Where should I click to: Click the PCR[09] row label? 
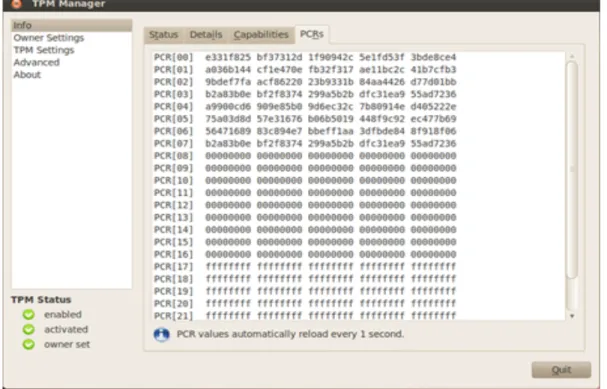pos(173,168)
